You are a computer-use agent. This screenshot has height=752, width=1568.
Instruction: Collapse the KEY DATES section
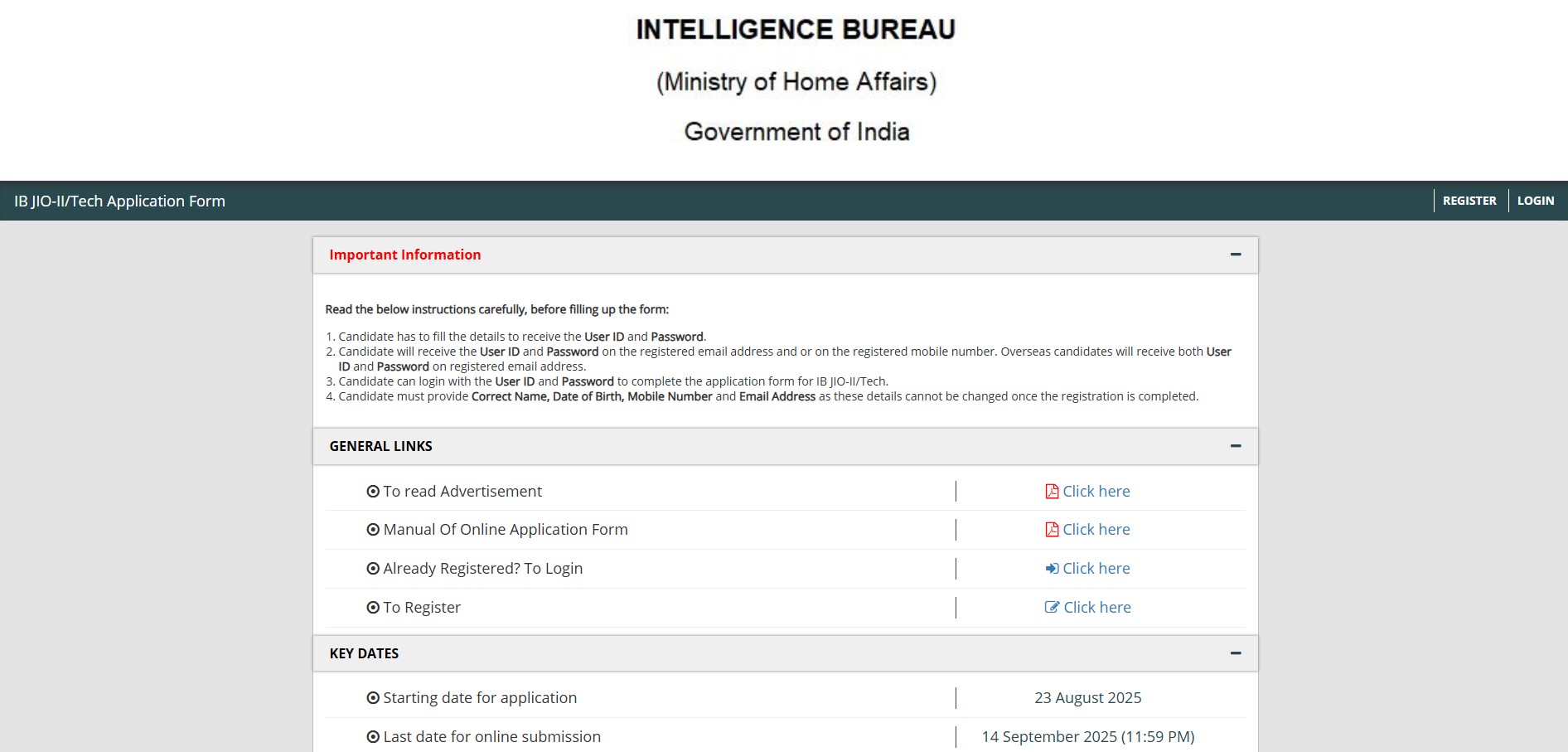click(1236, 653)
